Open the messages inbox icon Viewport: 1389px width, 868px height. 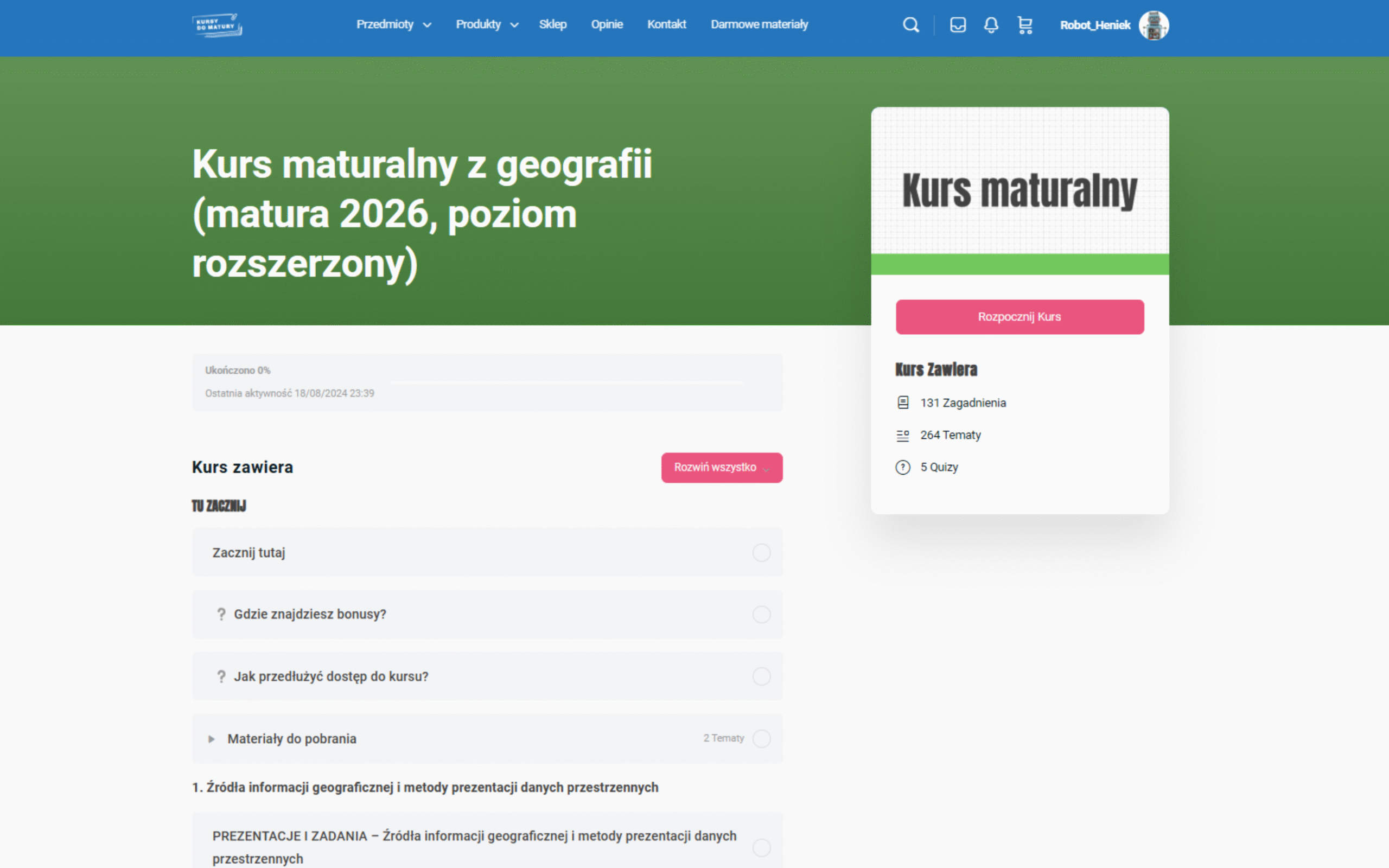[x=958, y=25]
